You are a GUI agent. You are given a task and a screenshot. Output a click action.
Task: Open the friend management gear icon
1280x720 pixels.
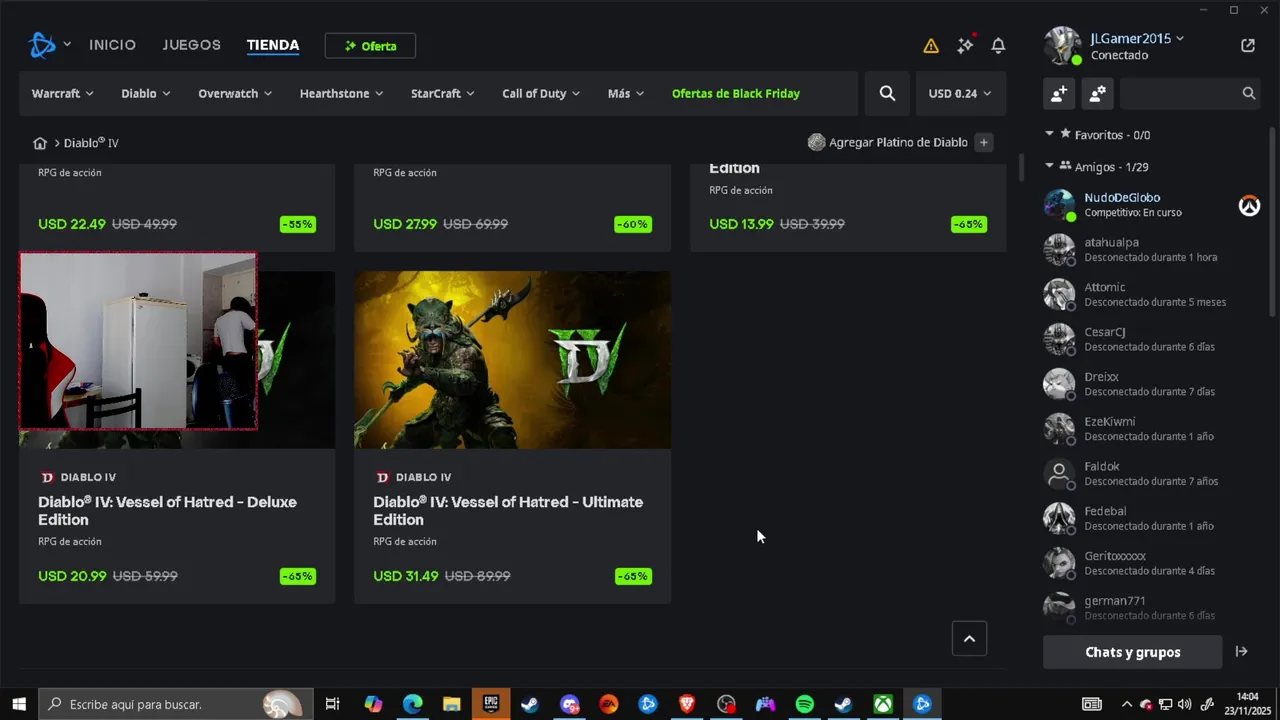click(1097, 93)
